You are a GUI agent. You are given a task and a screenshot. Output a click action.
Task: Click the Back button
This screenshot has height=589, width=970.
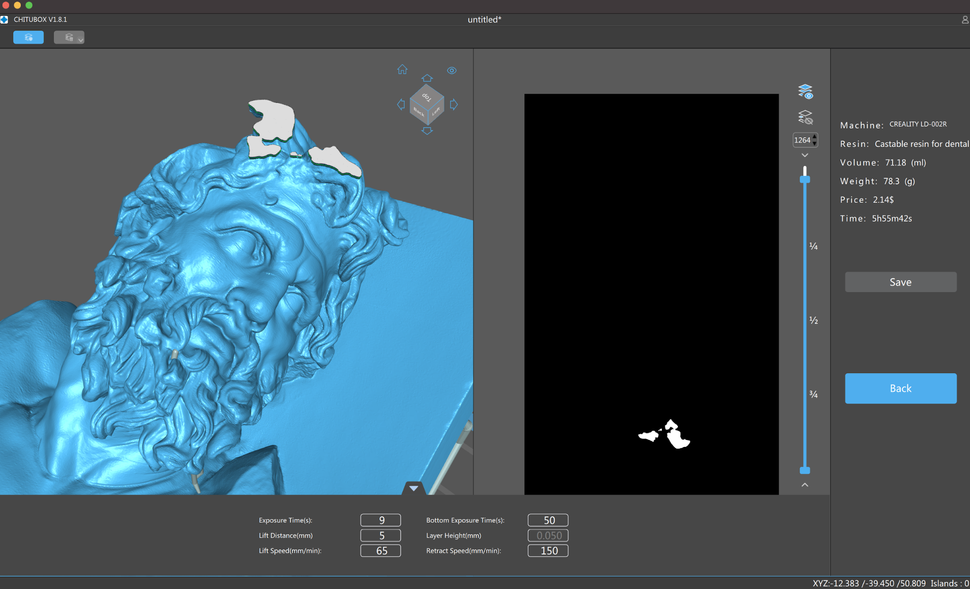point(900,388)
